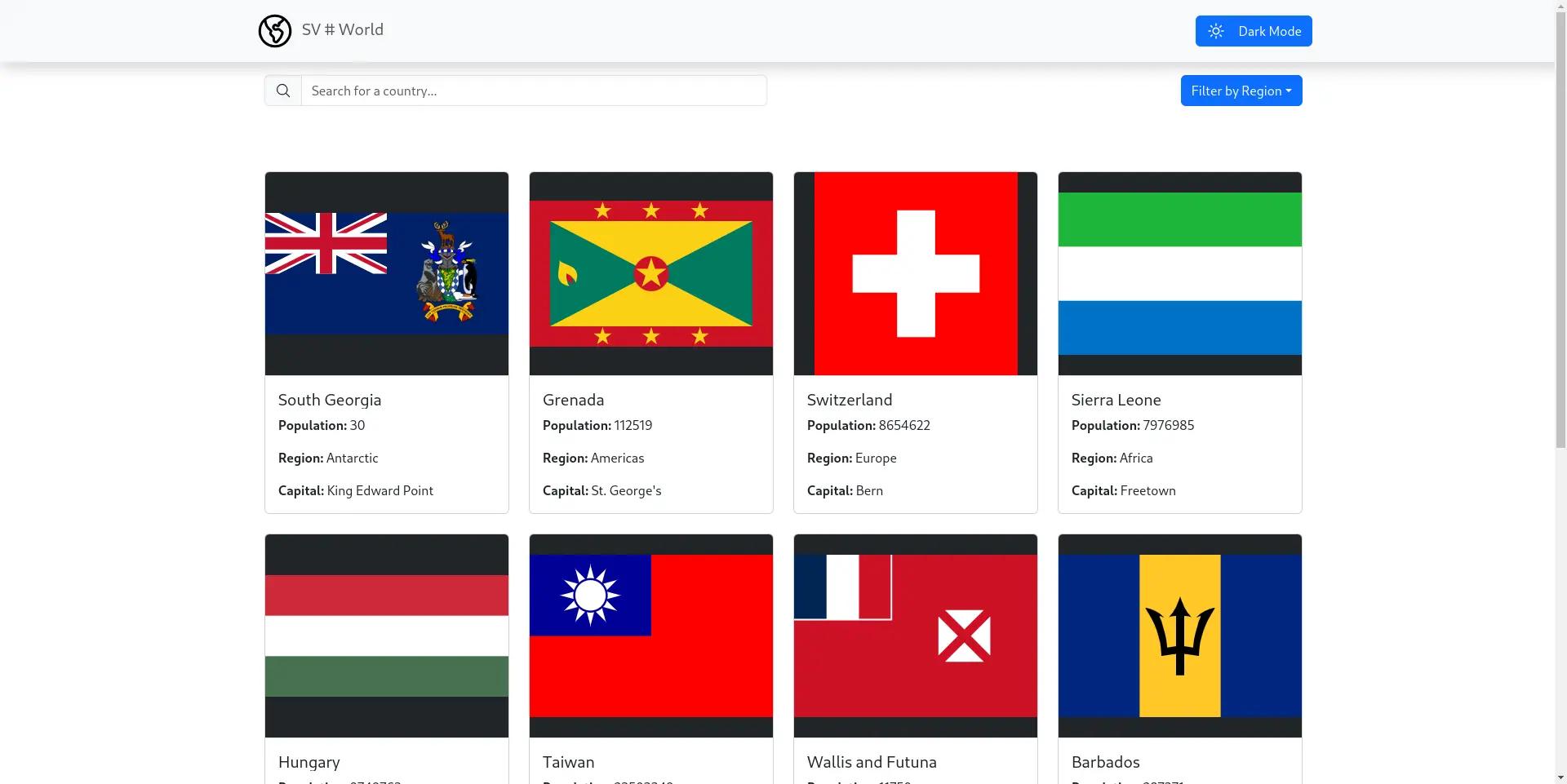The height and width of the screenshot is (784, 1567).
Task: Select the Barbados country title
Action: point(1106,762)
